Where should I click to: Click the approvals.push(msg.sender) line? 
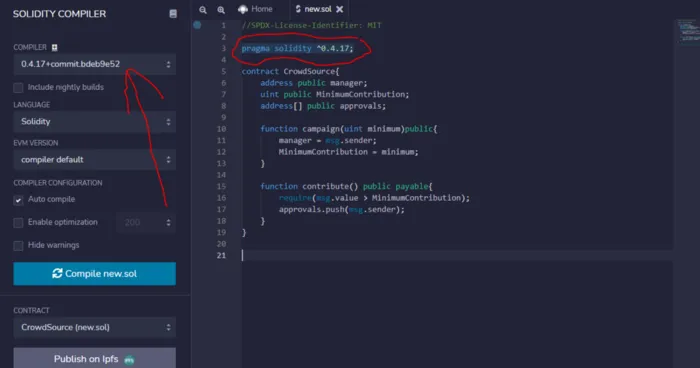click(x=342, y=209)
